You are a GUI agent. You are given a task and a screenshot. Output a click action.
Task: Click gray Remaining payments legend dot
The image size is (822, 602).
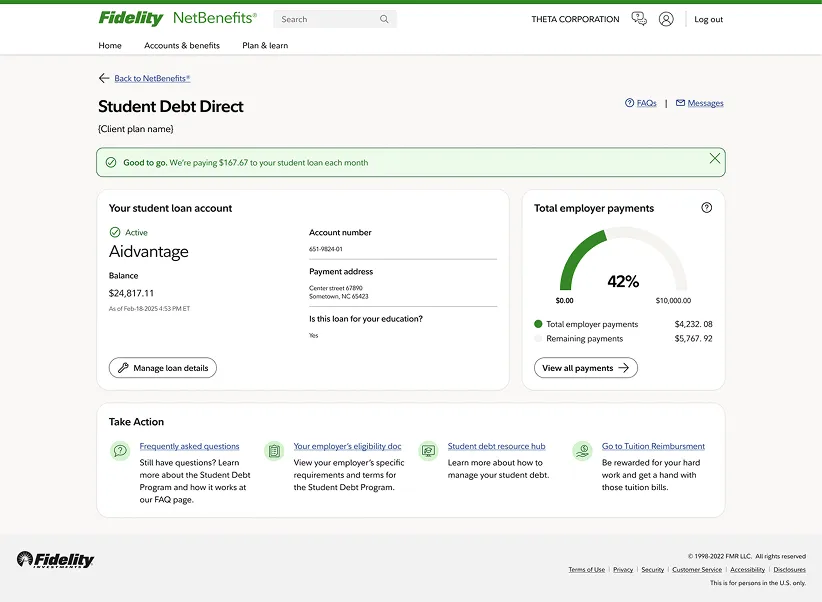tap(538, 338)
